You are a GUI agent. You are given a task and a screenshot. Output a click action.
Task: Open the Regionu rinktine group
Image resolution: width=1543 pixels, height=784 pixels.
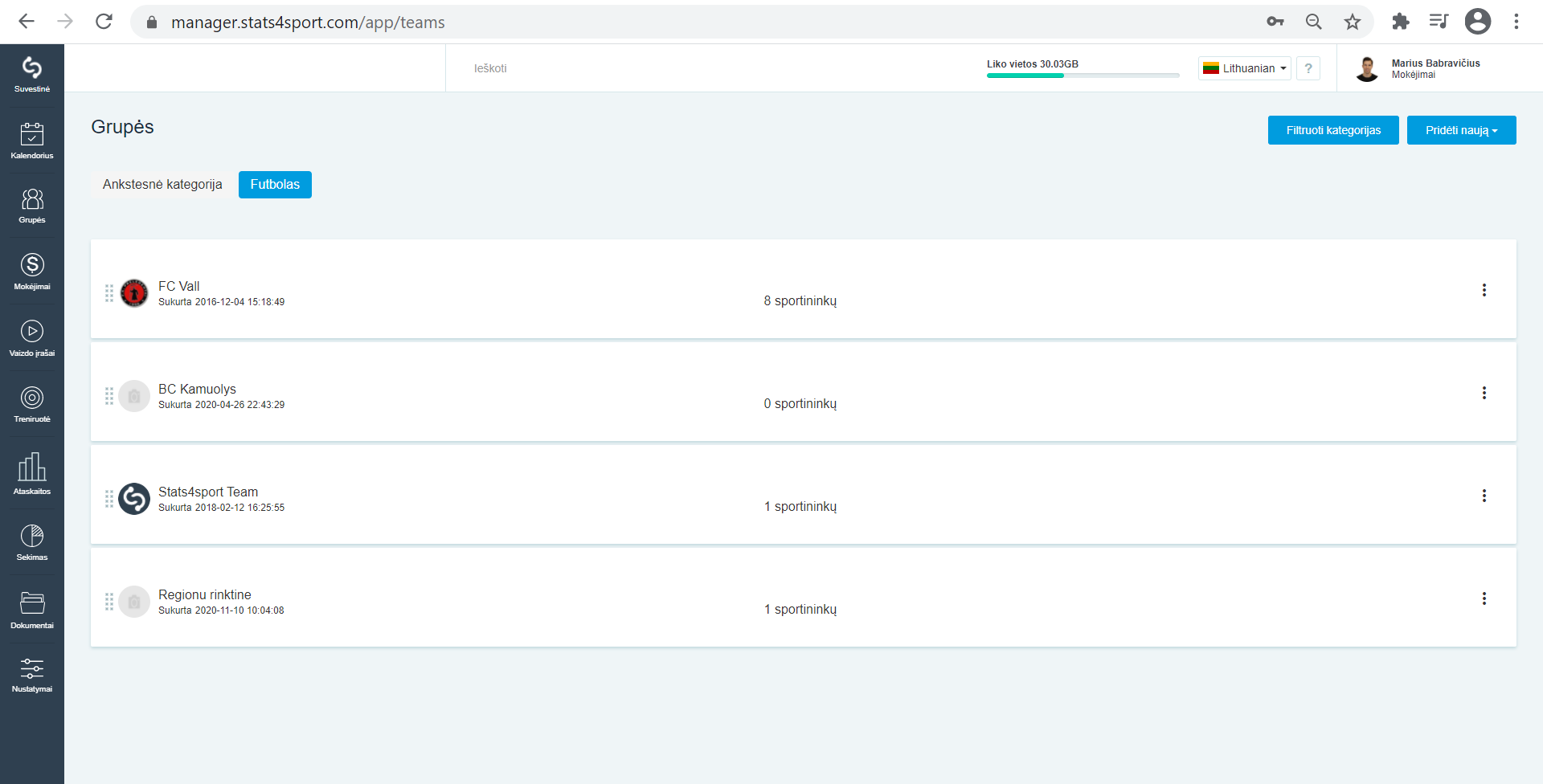(205, 594)
